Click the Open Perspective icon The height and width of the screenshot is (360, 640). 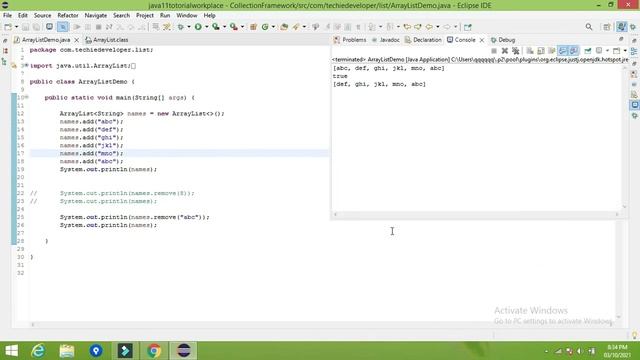(x=607, y=27)
